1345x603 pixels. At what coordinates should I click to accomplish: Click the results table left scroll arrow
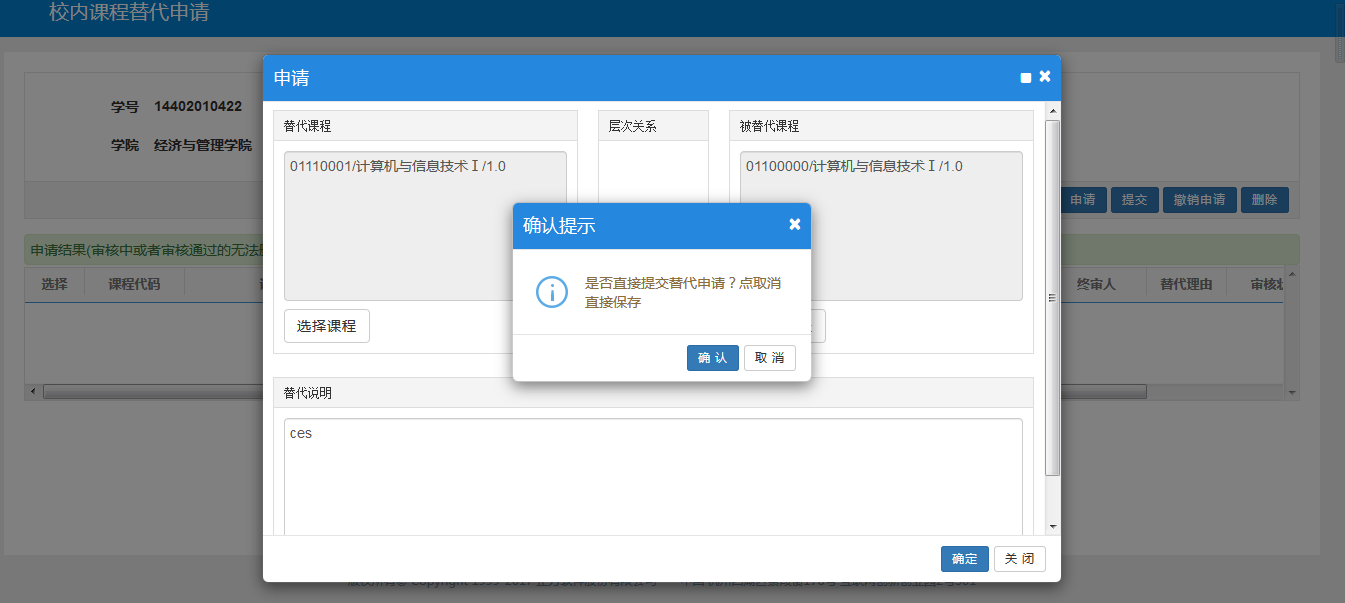(32, 391)
